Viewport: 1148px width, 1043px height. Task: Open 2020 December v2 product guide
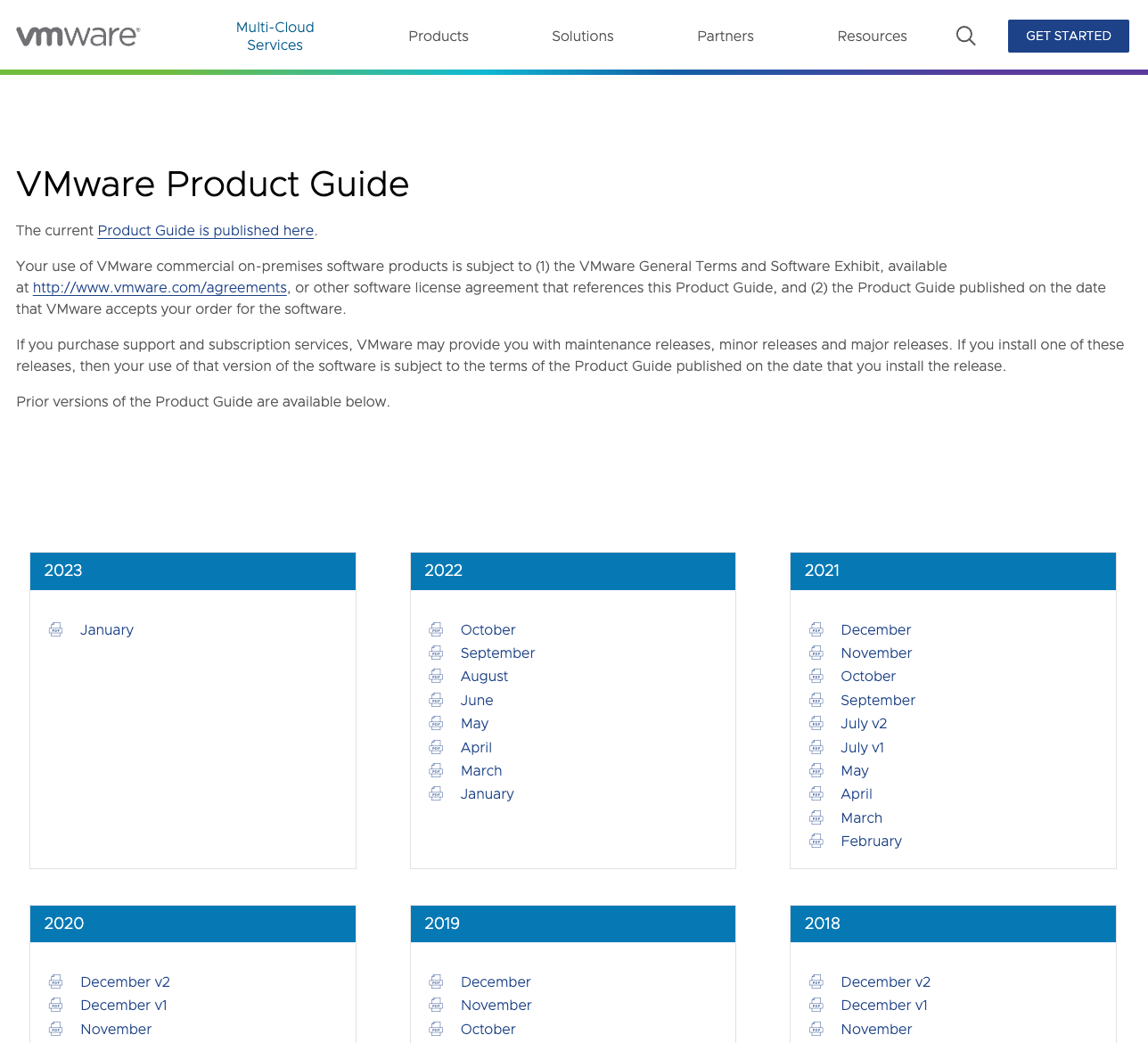point(125,981)
